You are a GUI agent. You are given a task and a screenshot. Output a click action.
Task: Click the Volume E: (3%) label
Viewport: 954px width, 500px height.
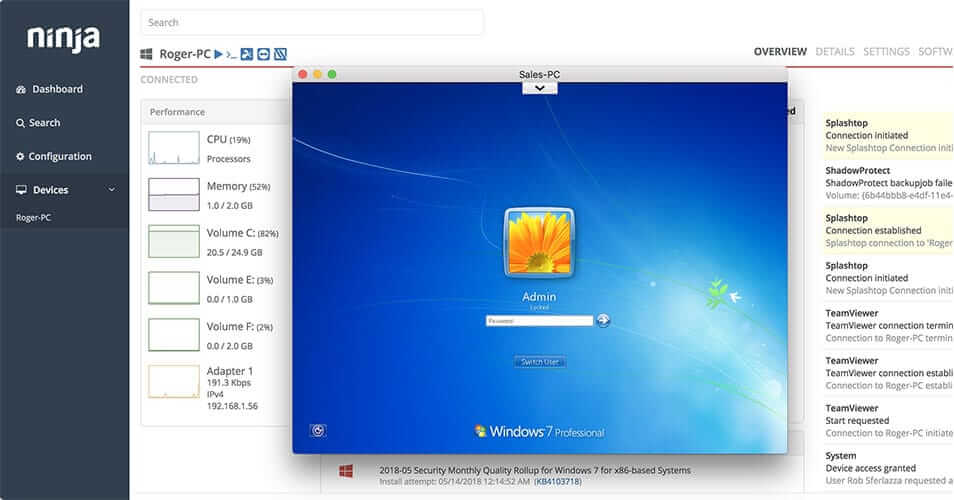pos(240,280)
